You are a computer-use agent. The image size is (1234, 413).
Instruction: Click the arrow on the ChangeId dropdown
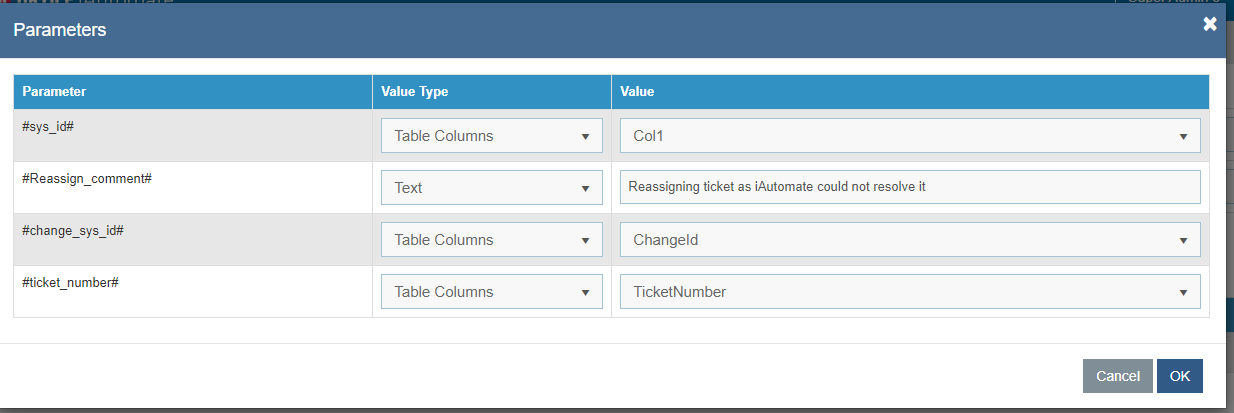pyautogui.click(x=1183, y=240)
